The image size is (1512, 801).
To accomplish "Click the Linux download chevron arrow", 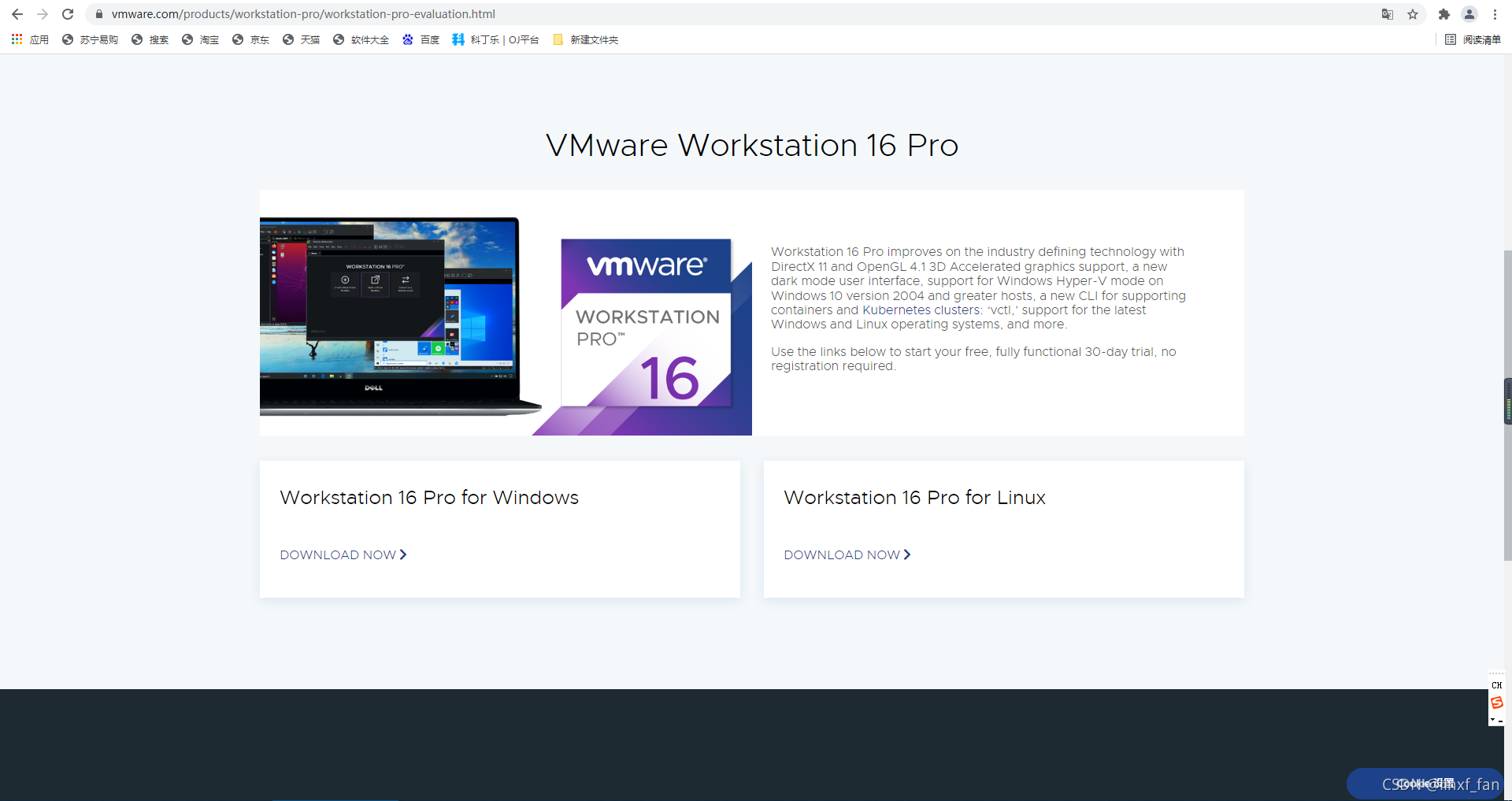I will [907, 554].
